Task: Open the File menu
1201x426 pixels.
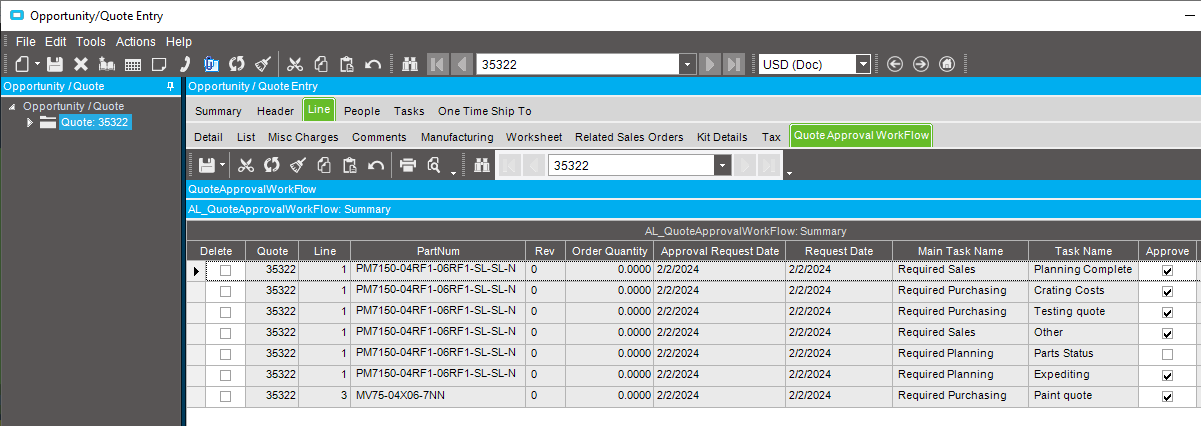Action: (26, 42)
